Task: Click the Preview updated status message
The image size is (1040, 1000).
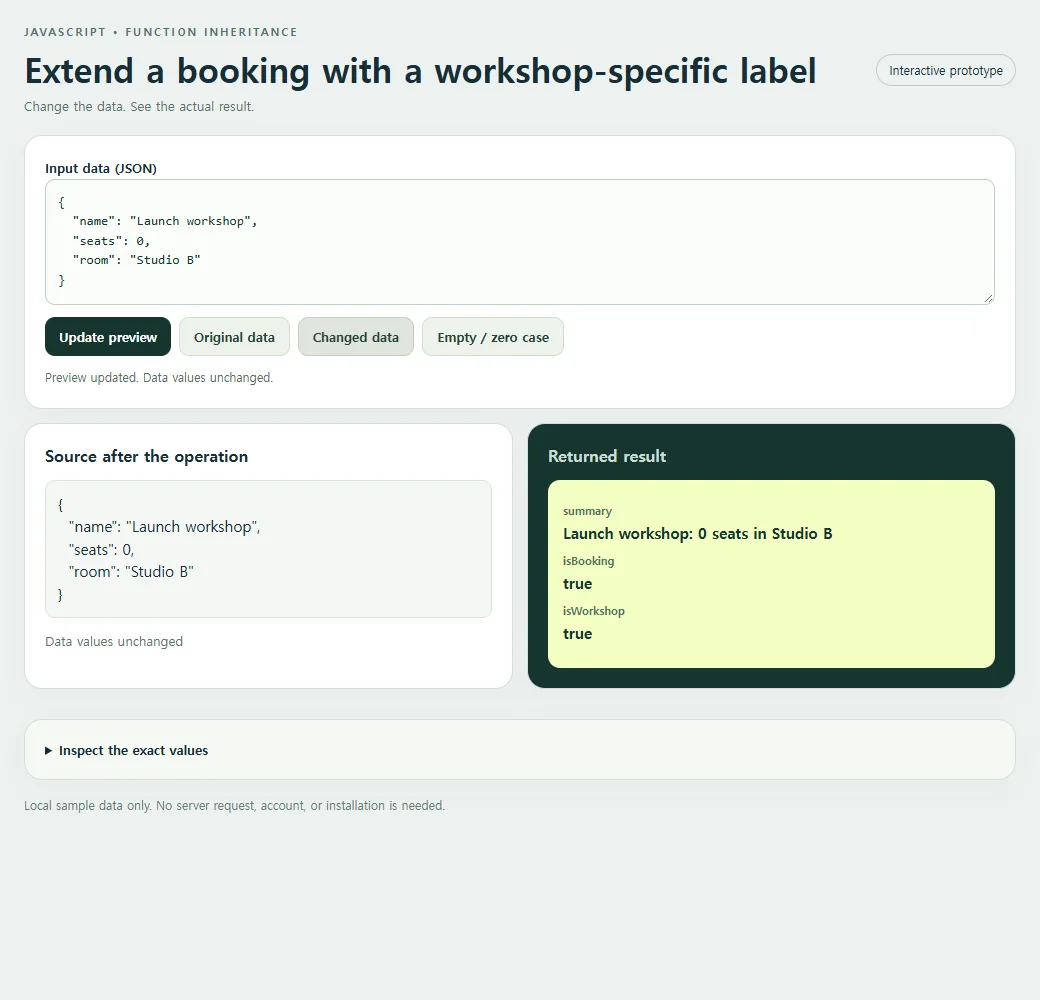Action: point(159,377)
